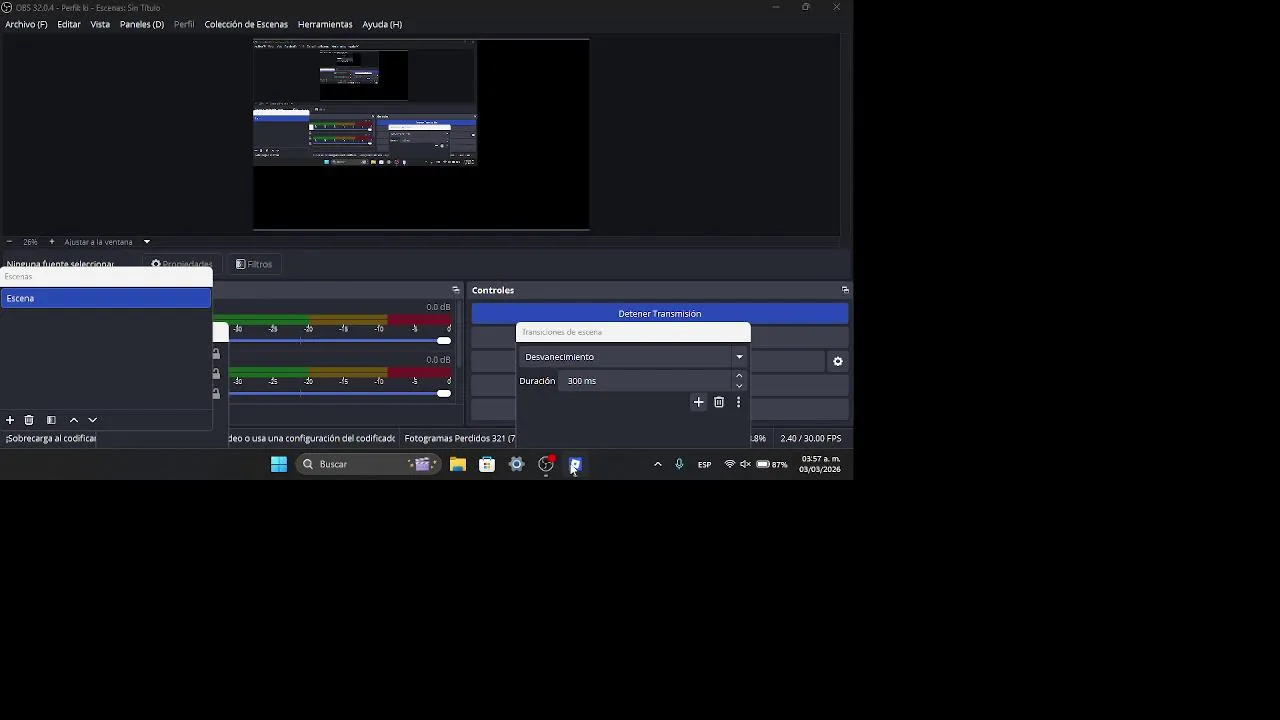1280x720 pixels.
Task: Click the Filtros button
Action: click(x=254, y=264)
